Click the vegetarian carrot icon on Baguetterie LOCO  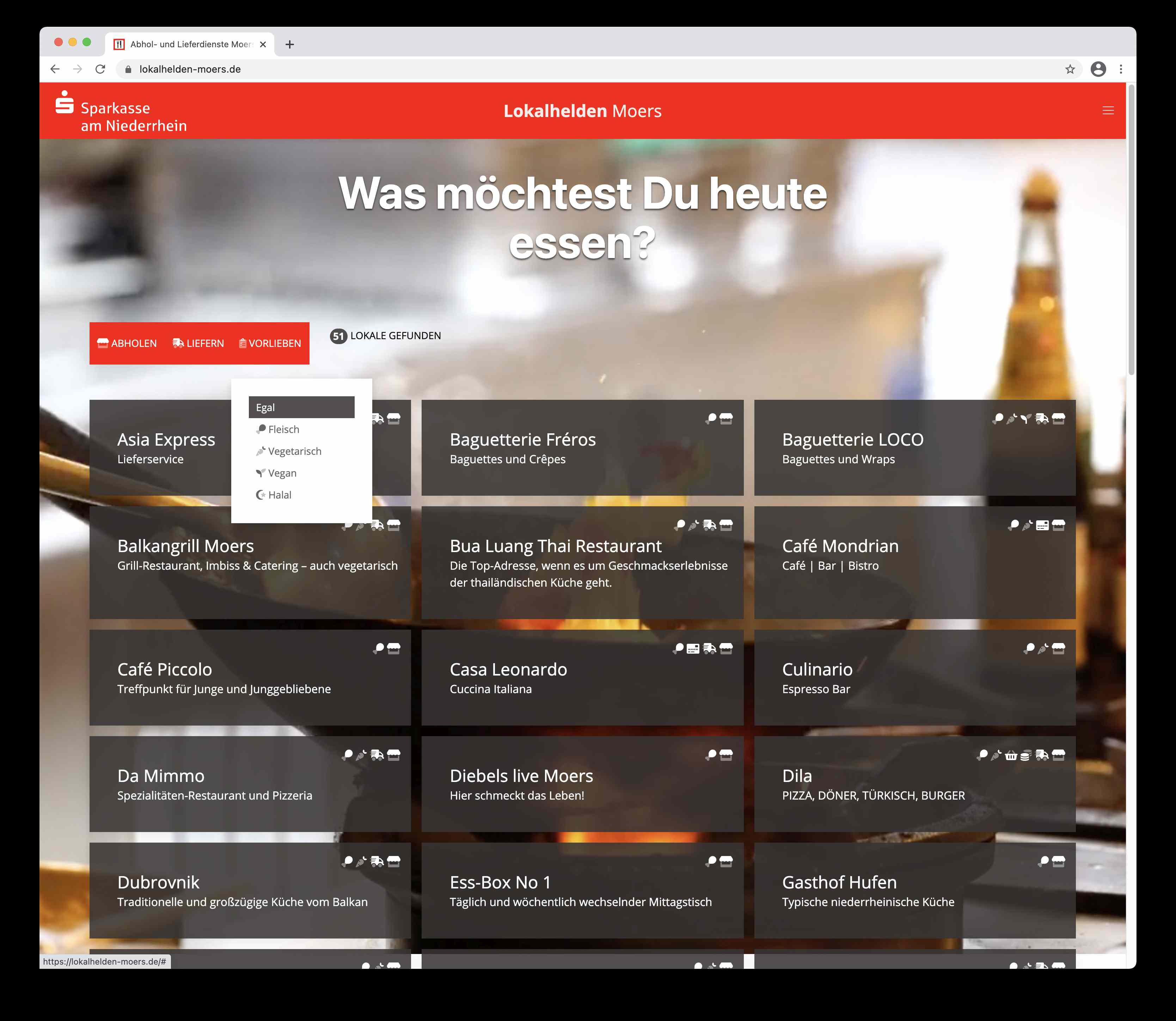pos(1012,419)
